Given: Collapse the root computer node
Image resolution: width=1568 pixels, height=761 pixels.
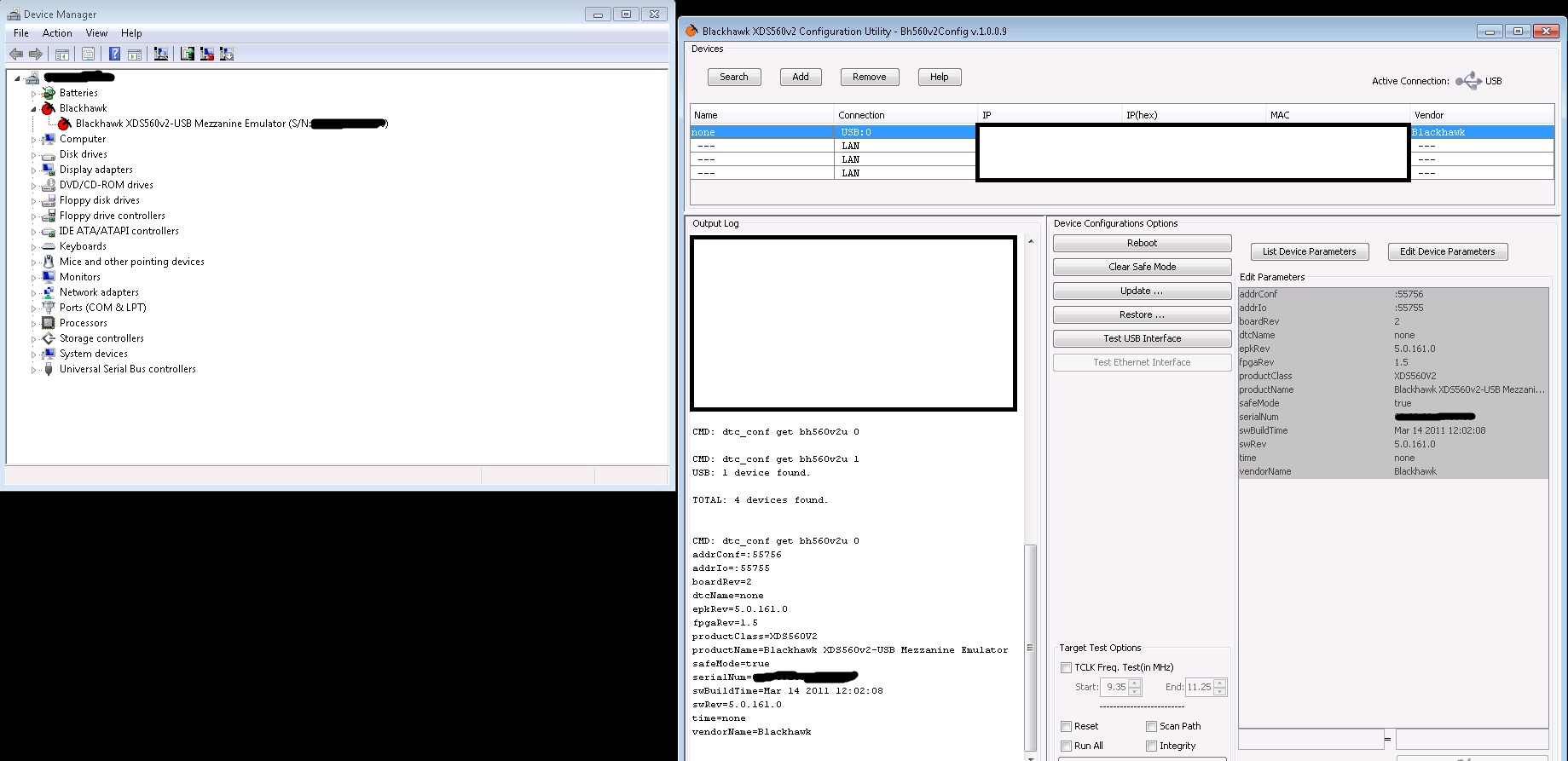Looking at the screenshot, I should [x=17, y=78].
